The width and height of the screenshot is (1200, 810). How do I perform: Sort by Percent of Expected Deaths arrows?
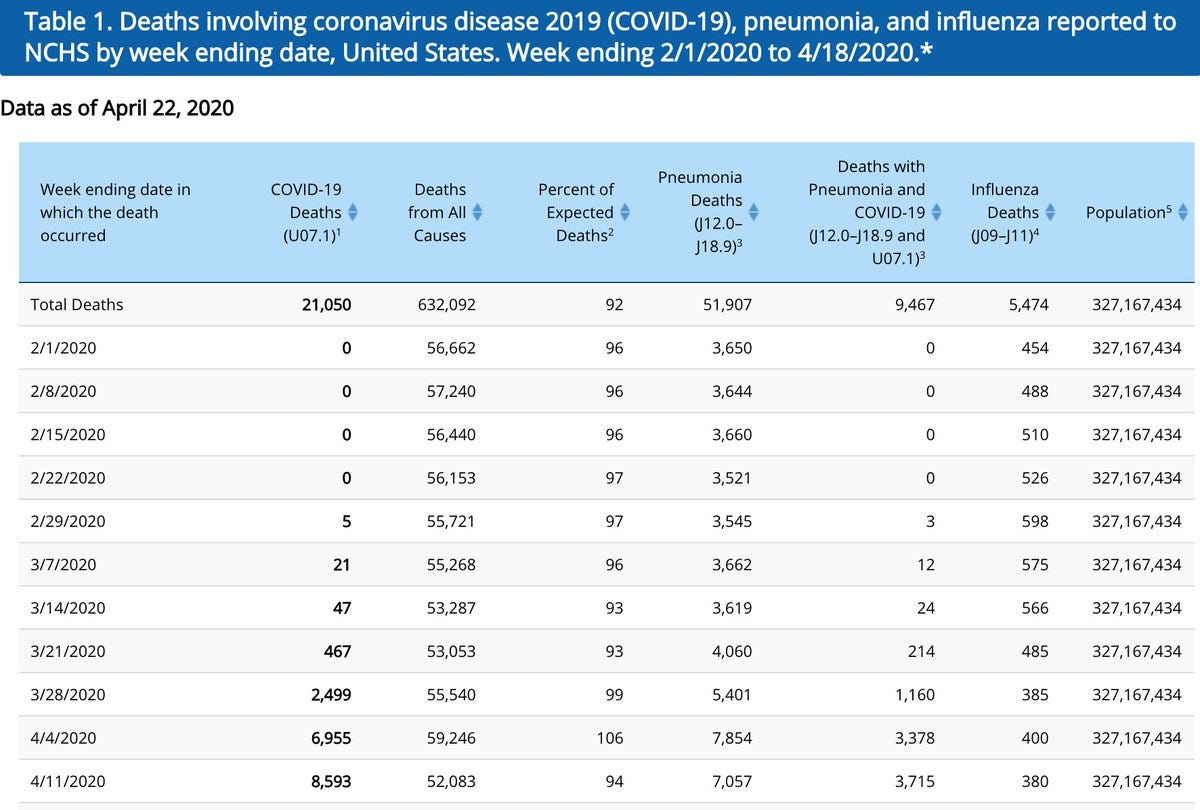coord(625,212)
